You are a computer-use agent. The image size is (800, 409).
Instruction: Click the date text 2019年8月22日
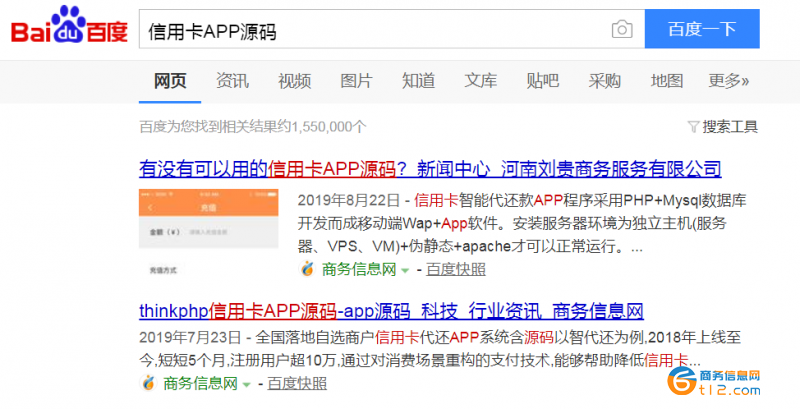[348, 200]
